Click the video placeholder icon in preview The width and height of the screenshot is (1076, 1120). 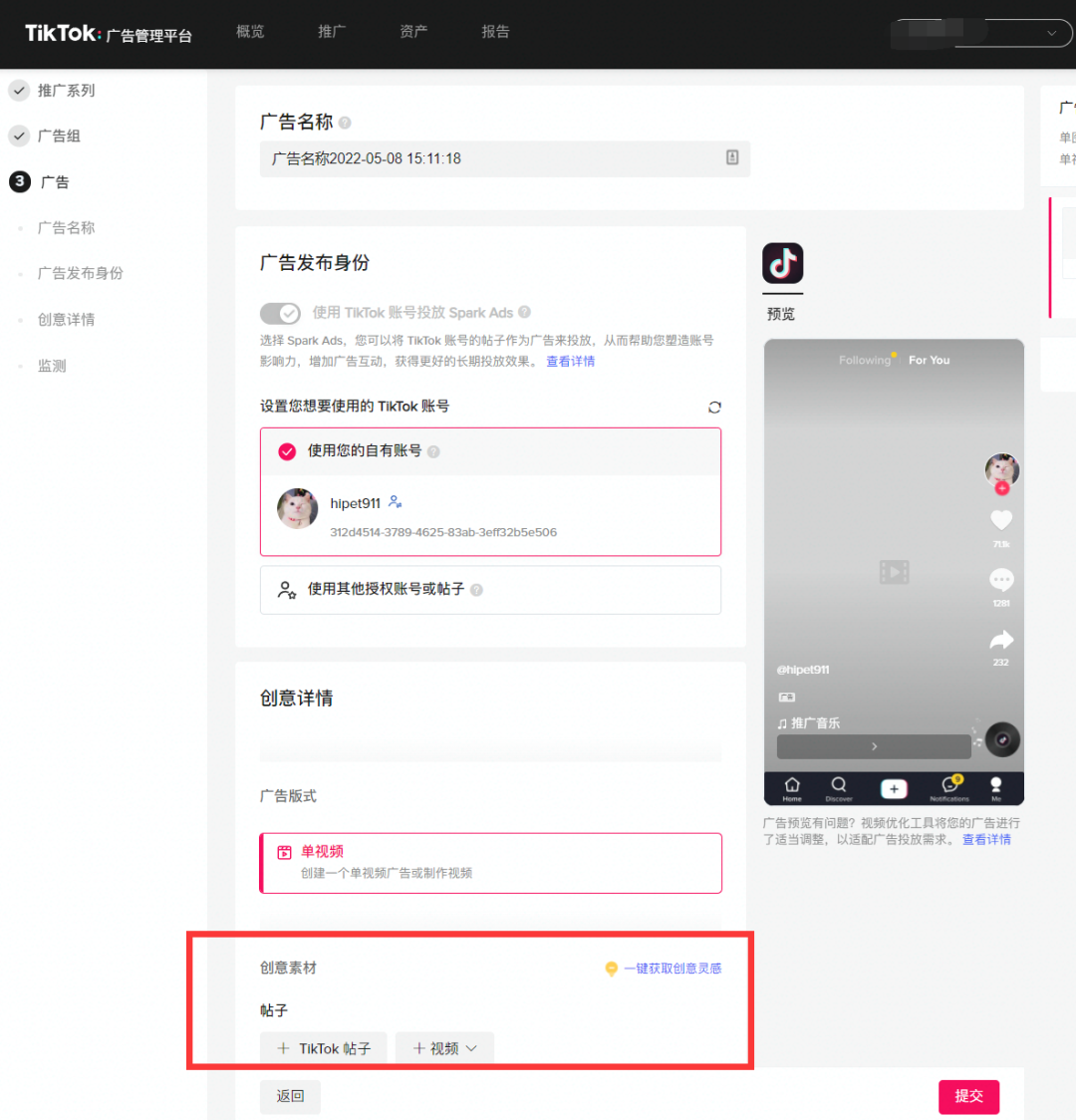point(894,572)
